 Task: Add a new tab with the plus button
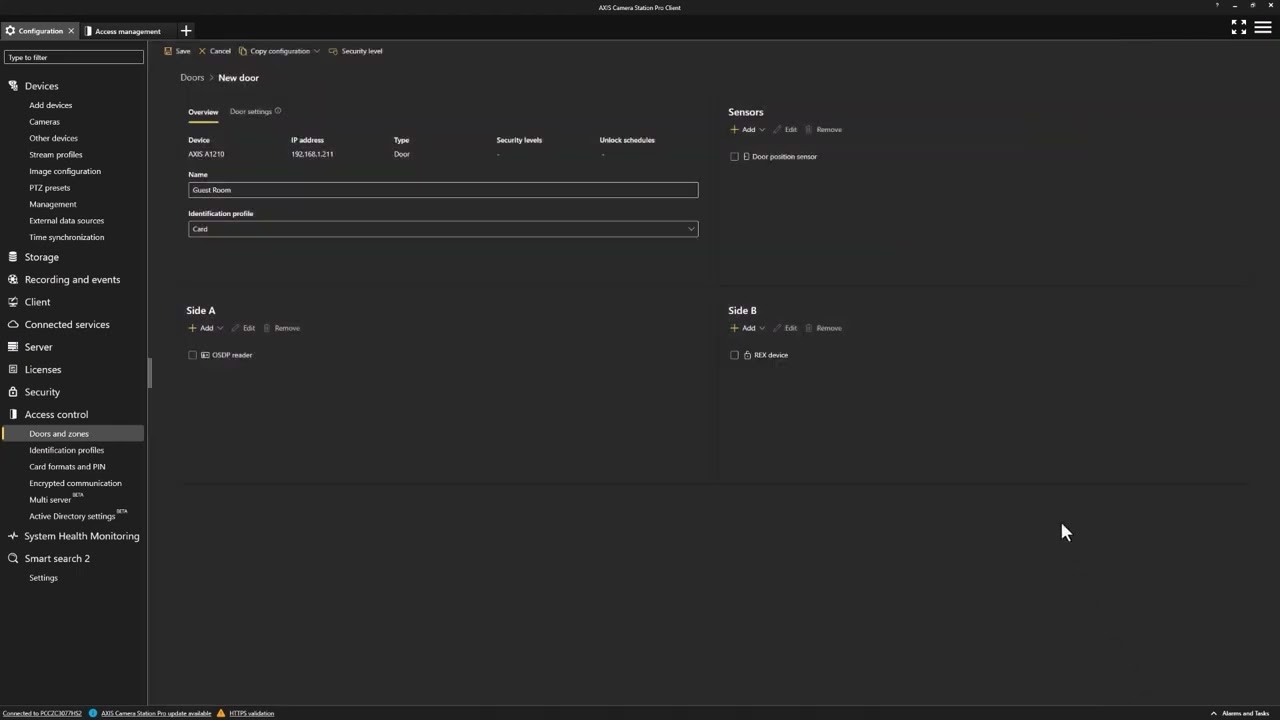tap(186, 31)
